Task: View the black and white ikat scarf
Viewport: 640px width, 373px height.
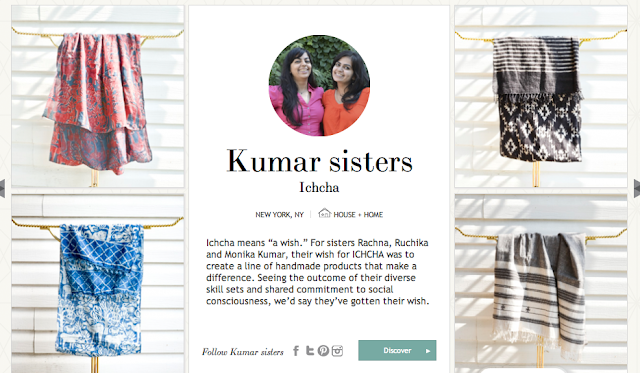Action: coord(541,96)
